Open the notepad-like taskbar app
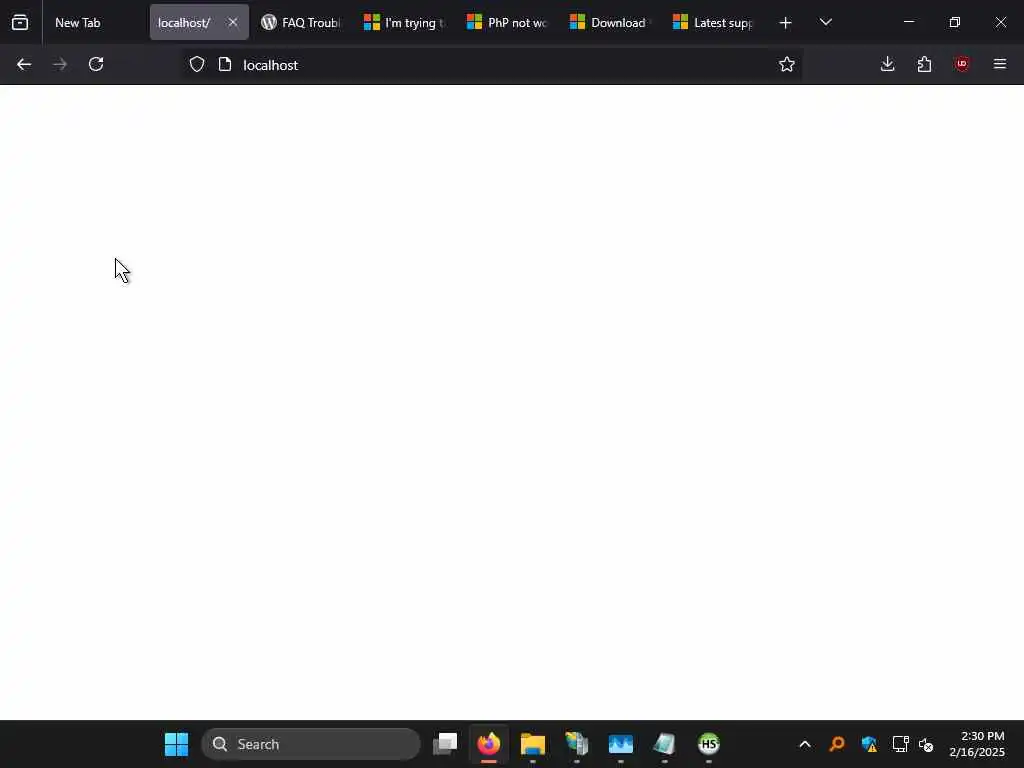The image size is (1024, 768). (664, 744)
